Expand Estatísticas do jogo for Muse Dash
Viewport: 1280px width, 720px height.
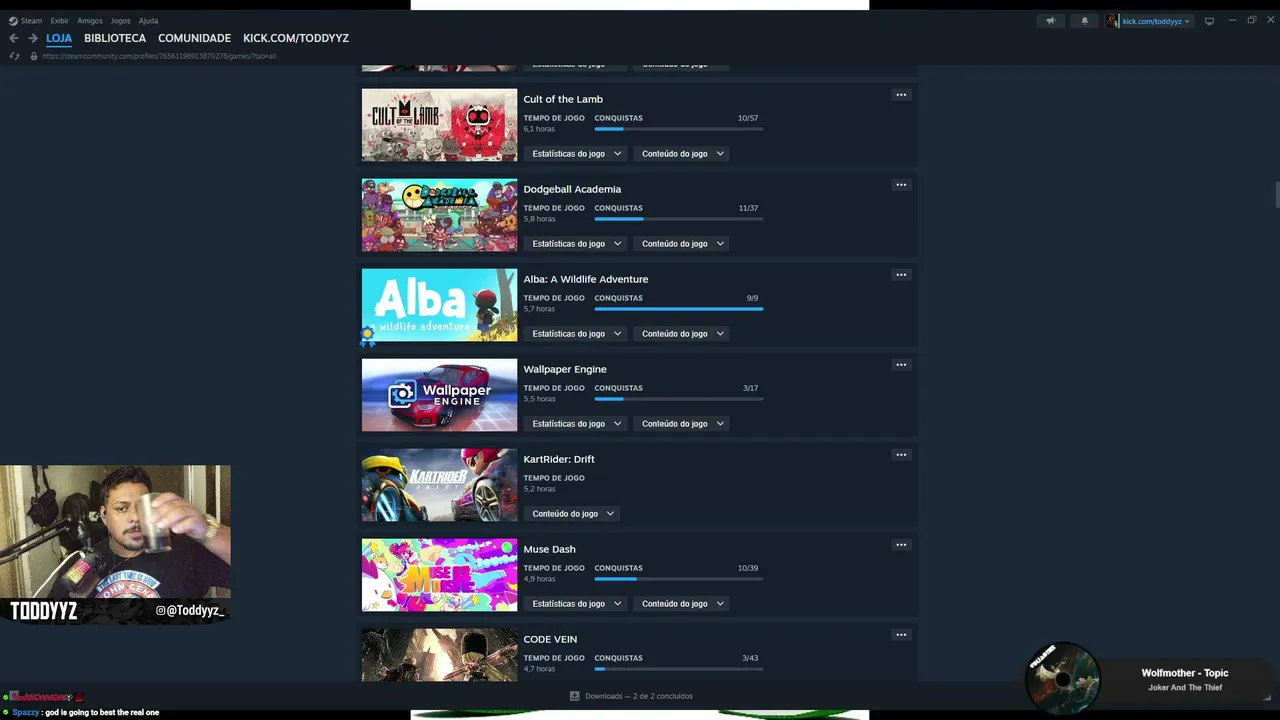(x=577, y=604)
